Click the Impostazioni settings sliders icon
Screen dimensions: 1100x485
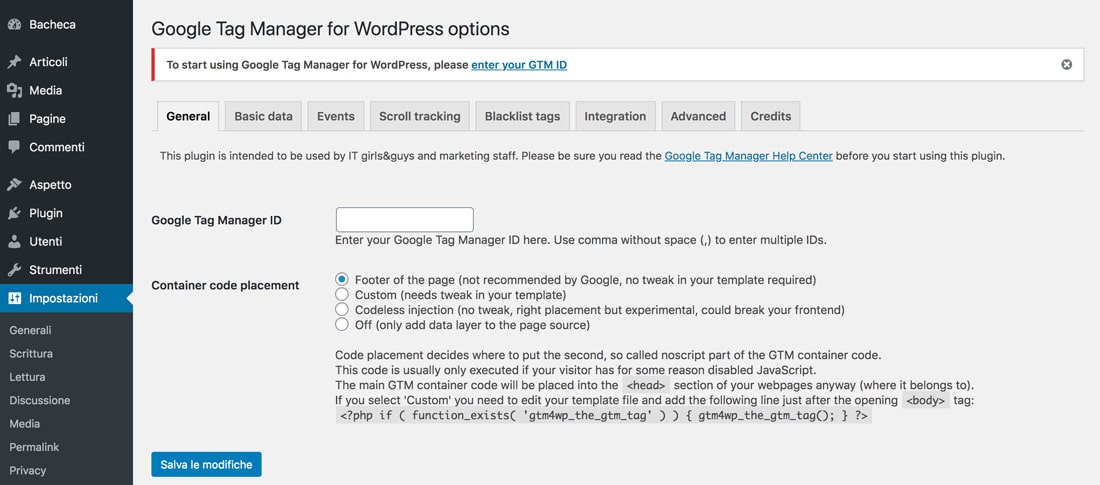pos(14,298)
